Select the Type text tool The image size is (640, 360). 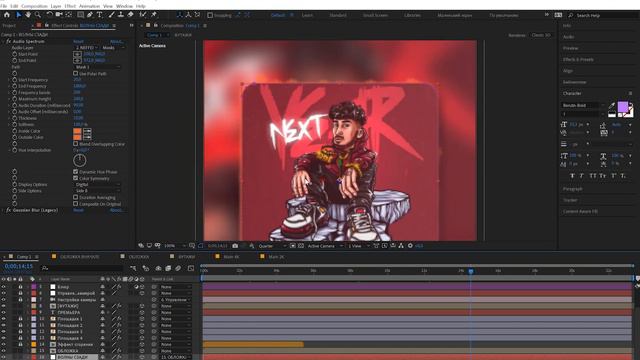pyautogui.click(x=100, y=15)
